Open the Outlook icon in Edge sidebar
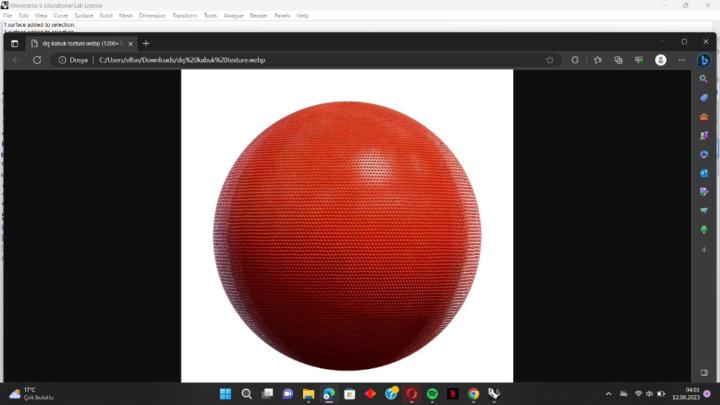The height and width of the screenshot is (405, 720). pos(703,173)
